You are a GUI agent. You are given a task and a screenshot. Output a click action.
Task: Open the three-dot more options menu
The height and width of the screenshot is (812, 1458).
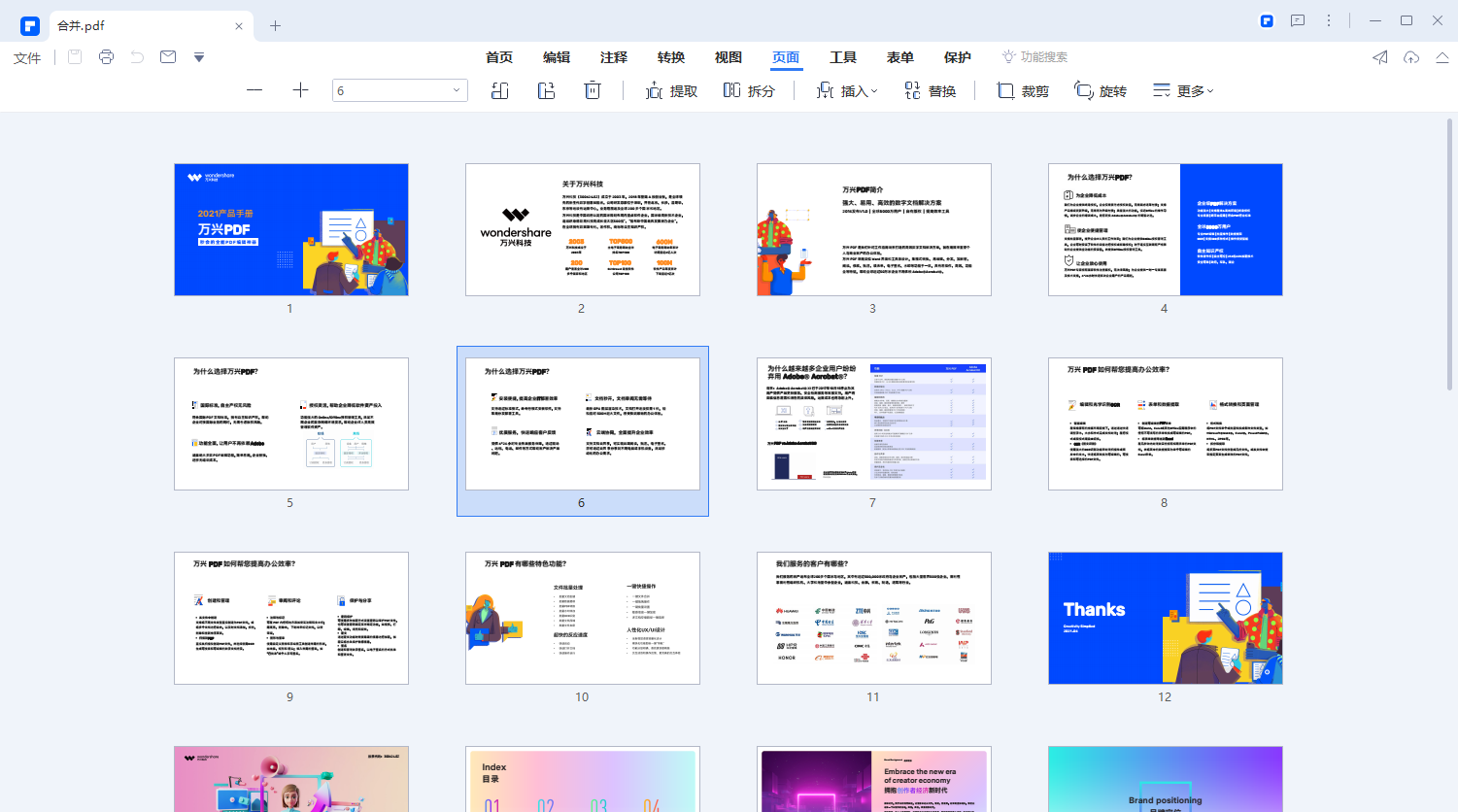(1329, 20)
